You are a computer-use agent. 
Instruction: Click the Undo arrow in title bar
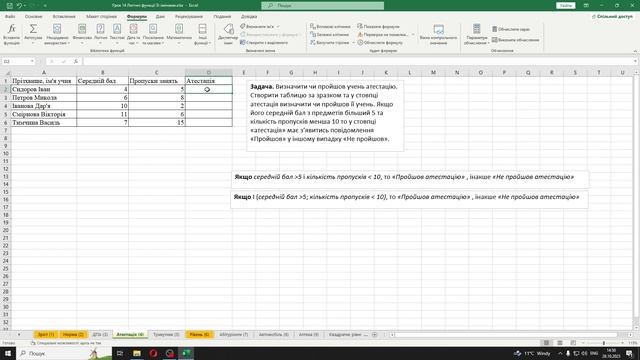(19, 6)
